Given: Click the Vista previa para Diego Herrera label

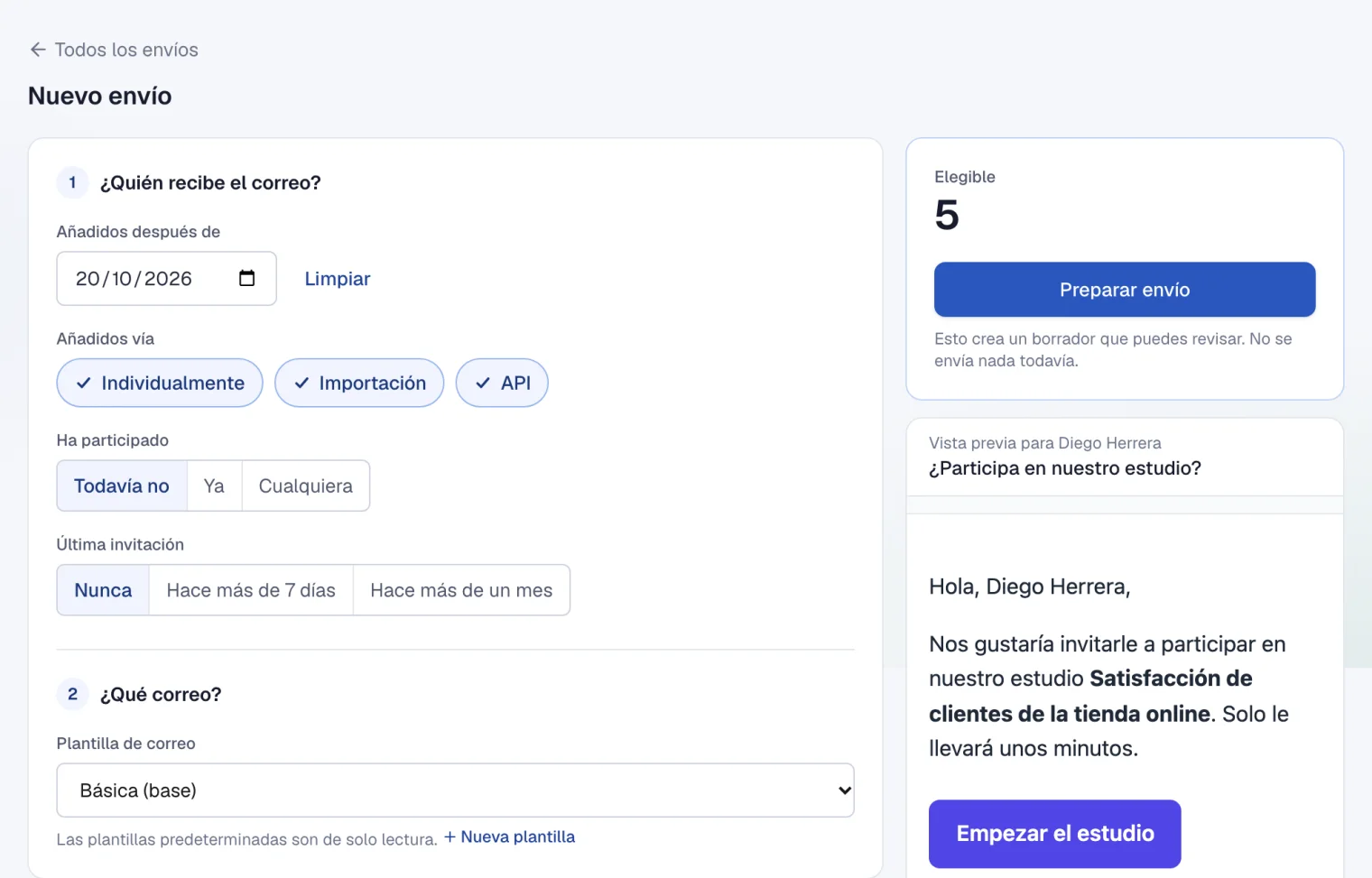Looking at the screenshot, I should 1045,443.
